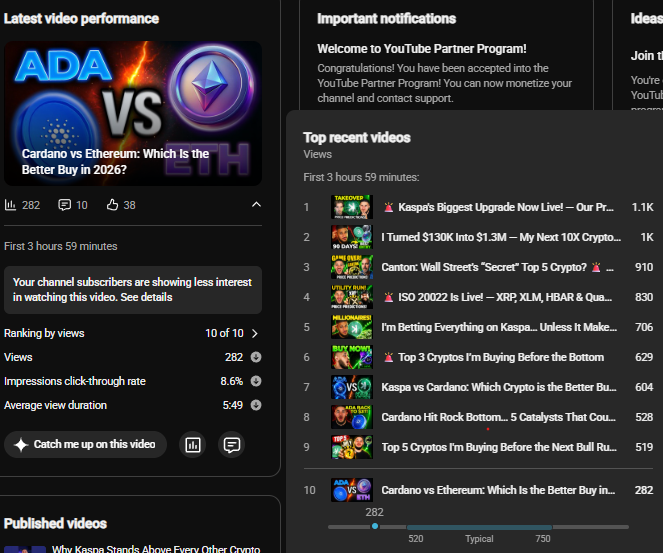Open video comments icon button
Screen dimensions: 663x553
(232, 445)
